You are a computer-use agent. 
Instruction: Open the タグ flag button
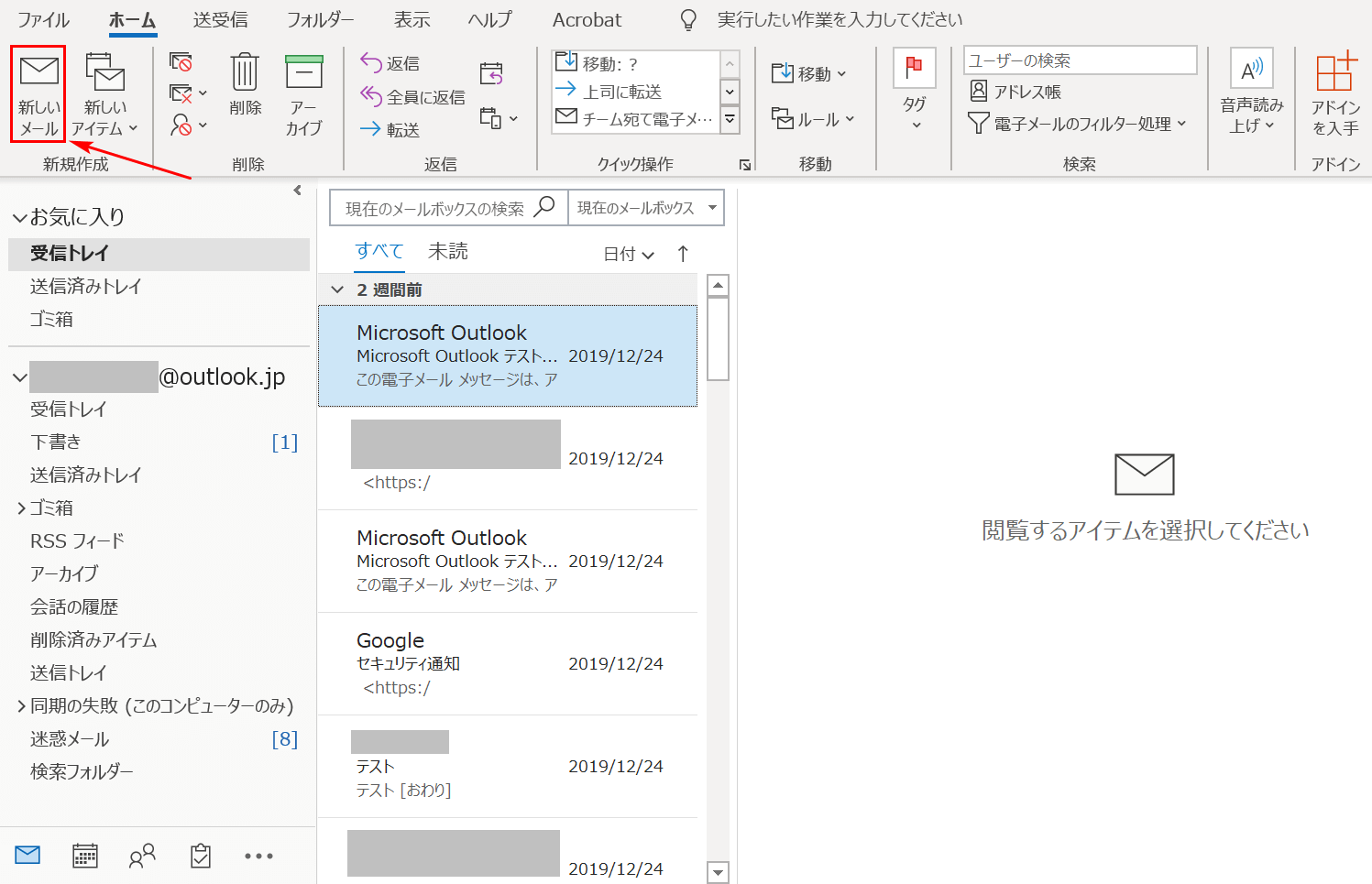pos(915,90)
